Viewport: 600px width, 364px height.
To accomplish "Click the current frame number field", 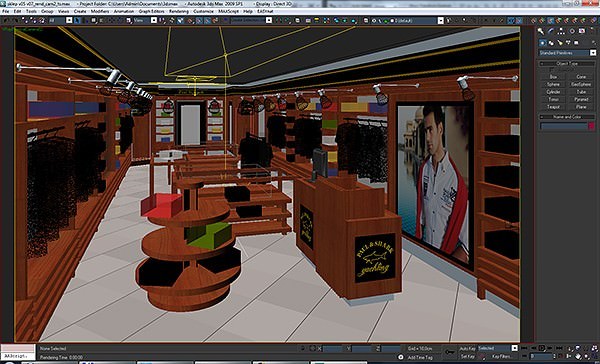I will pos(541,356).
